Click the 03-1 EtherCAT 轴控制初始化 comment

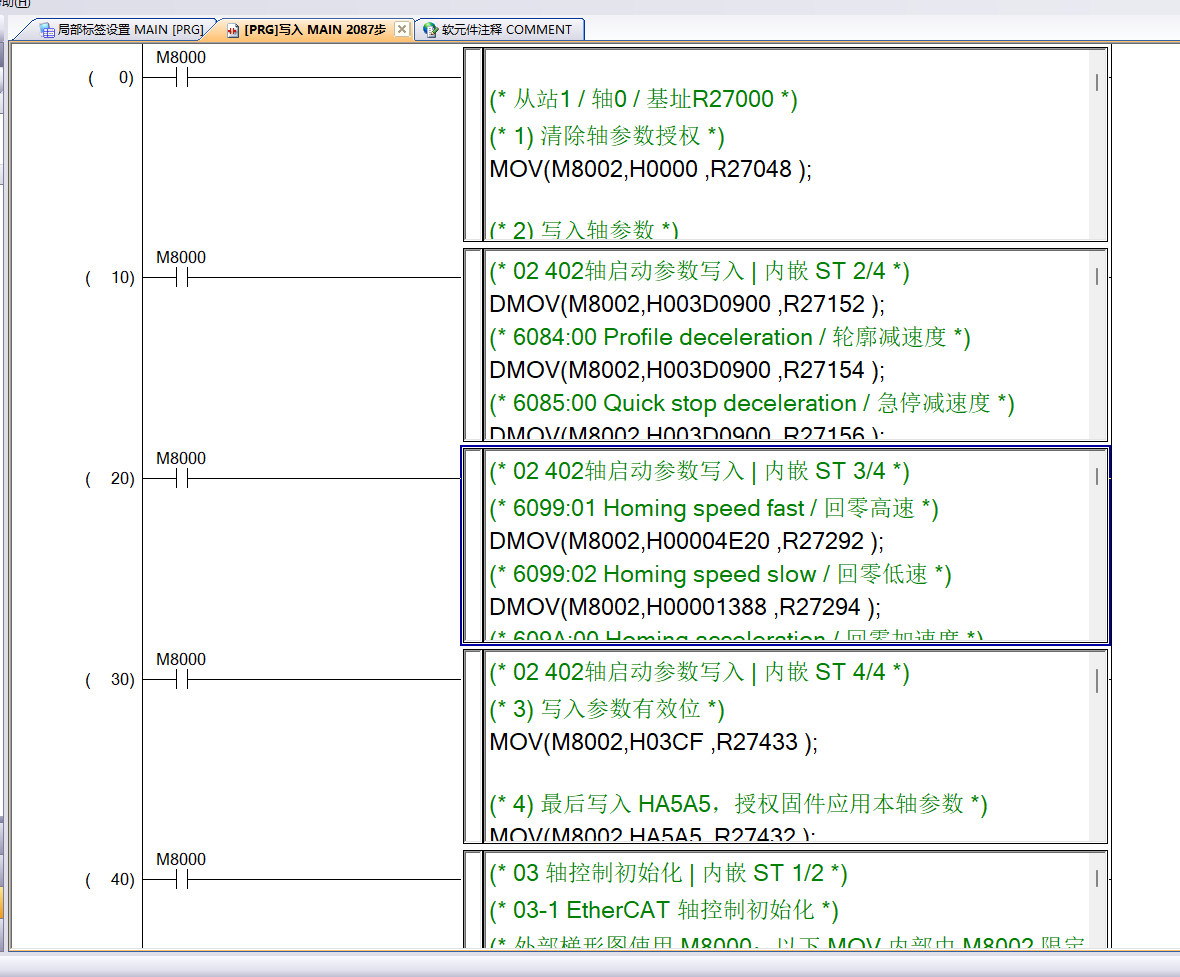point(664,910)
